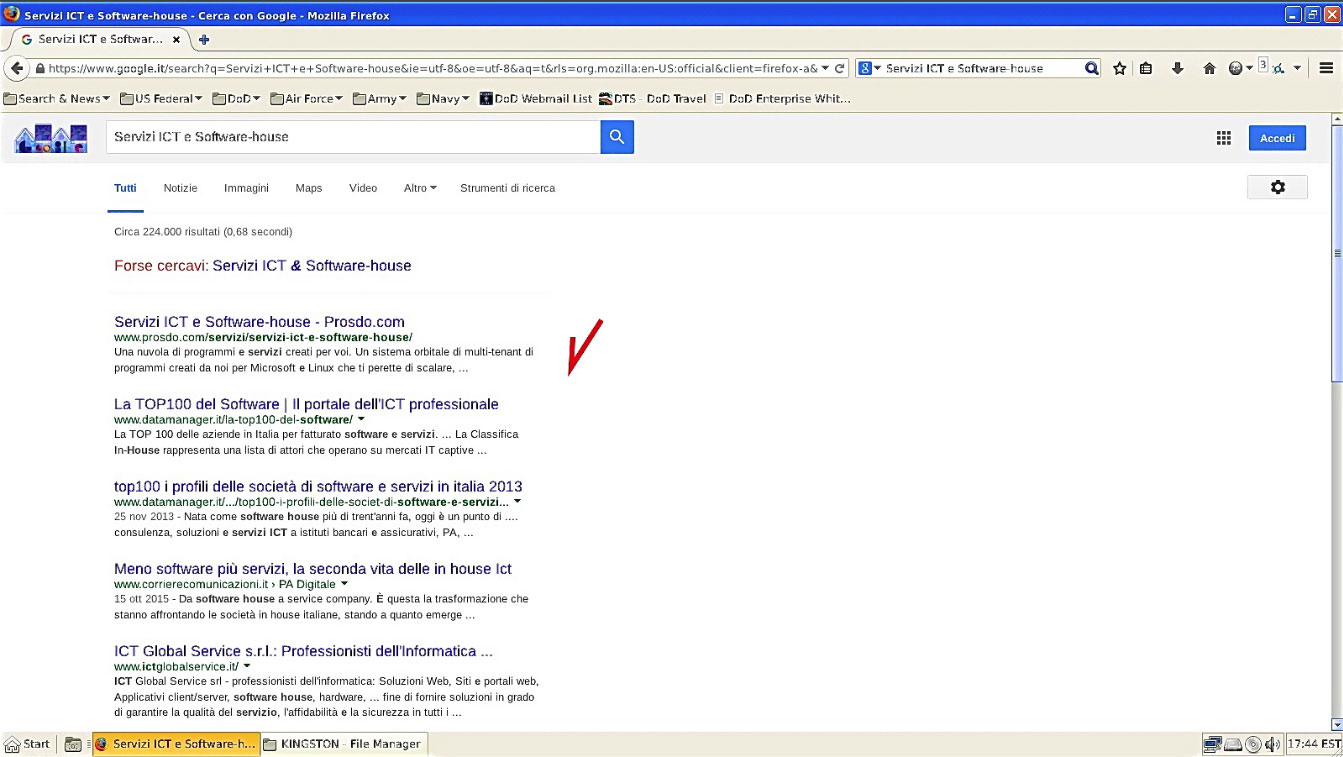Open a new tab with plus icon
Screen dimensions: 1343x757
point(204,40)
